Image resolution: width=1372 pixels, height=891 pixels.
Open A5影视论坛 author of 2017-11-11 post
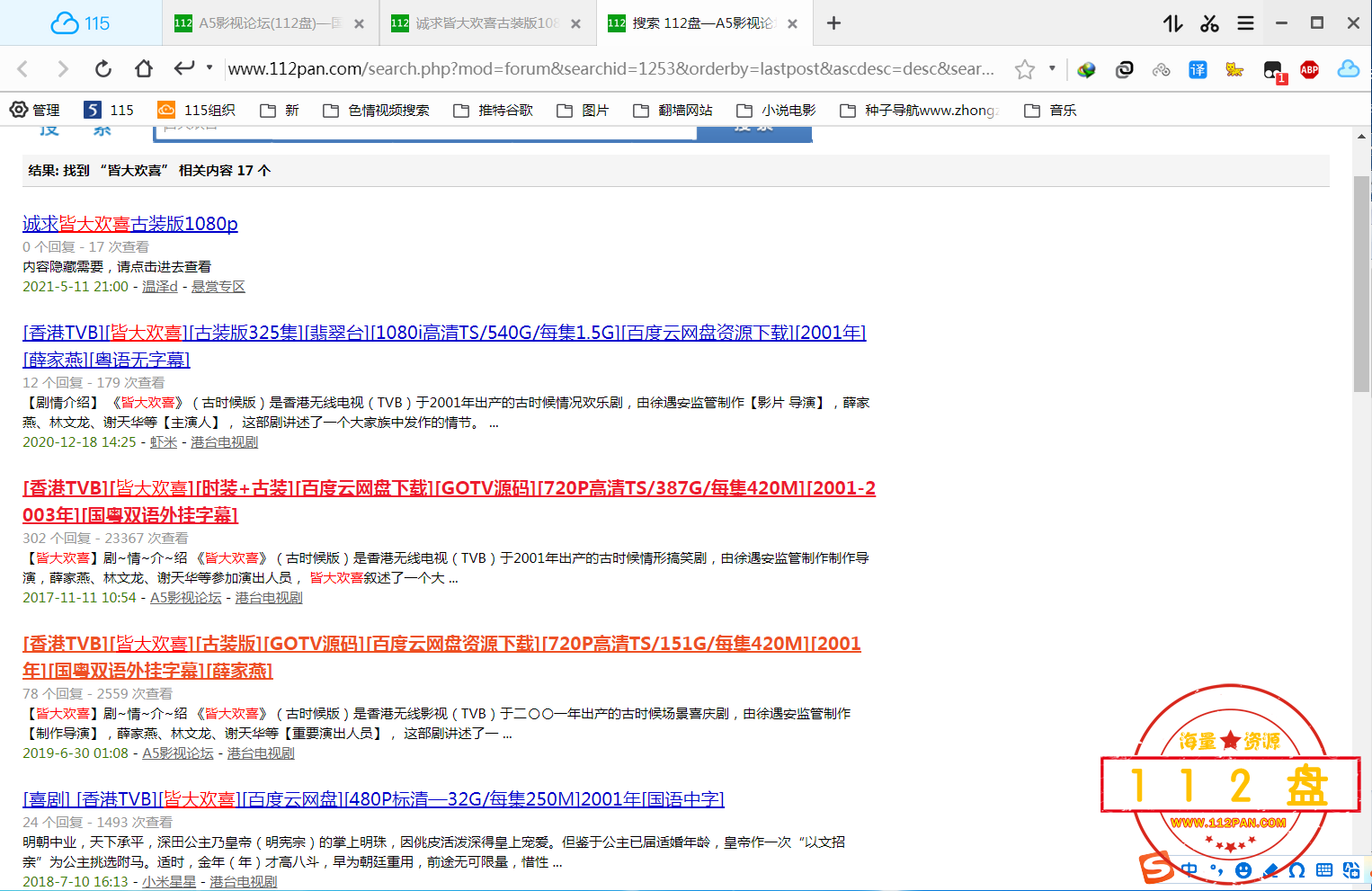[x=186, y=597]
